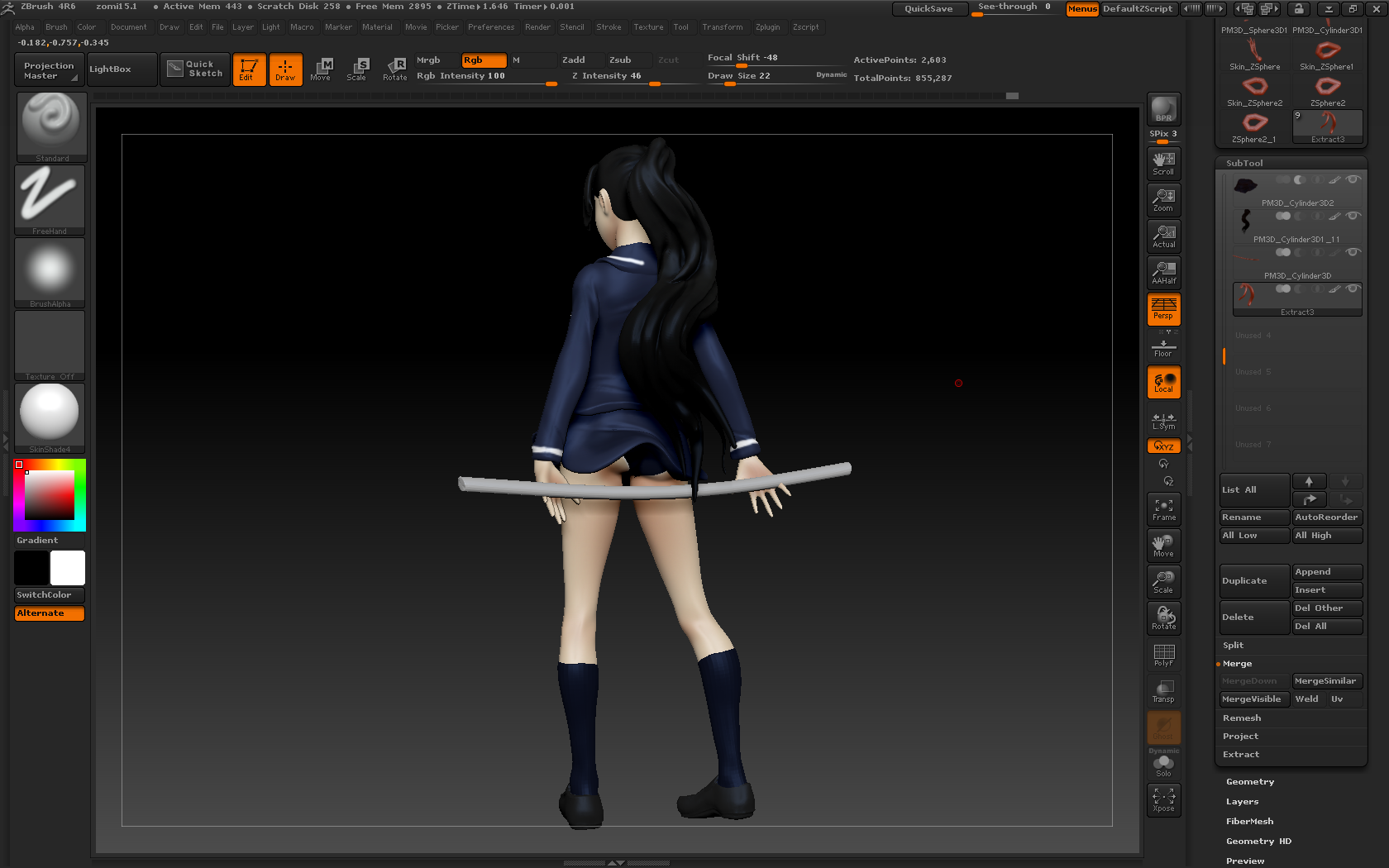
Task: Open the Standard brush picker
Action: pos(50,126)
